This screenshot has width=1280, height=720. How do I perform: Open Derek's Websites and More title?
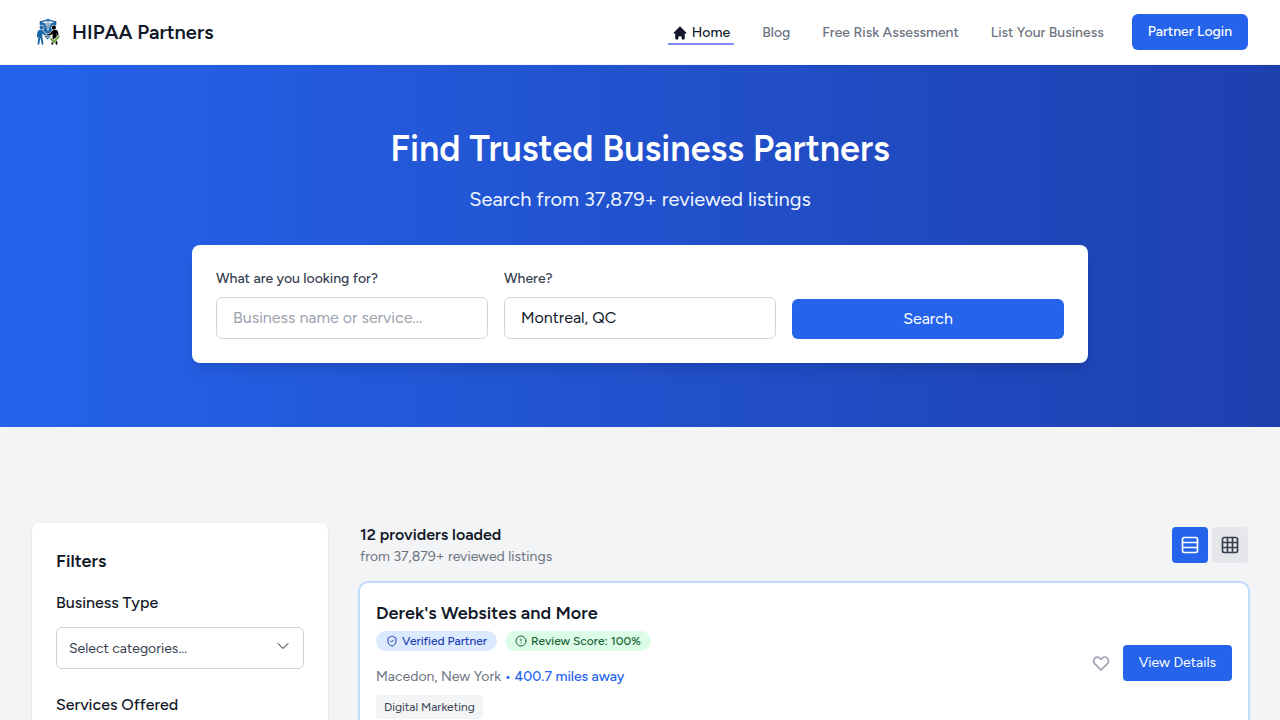[487, 613]
